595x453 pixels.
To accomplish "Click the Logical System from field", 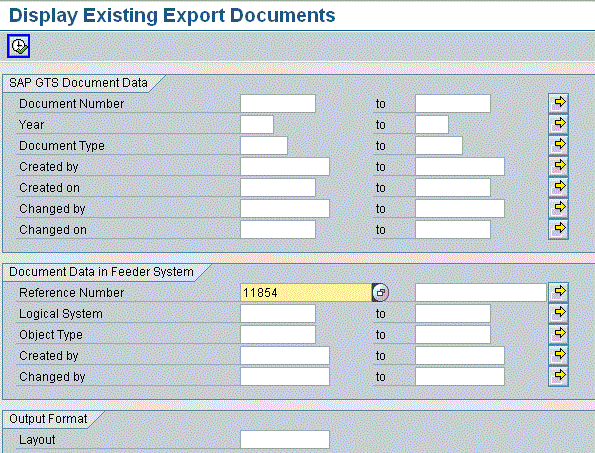I will pyautogui.click(x=278, y=314).
